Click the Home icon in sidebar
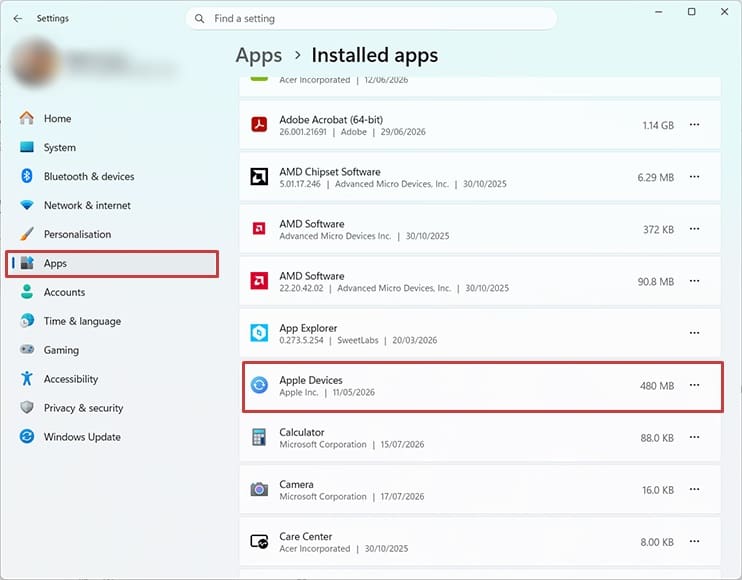Image resolution: width=742 pixels, height=580 pixels. coord(26,118)
